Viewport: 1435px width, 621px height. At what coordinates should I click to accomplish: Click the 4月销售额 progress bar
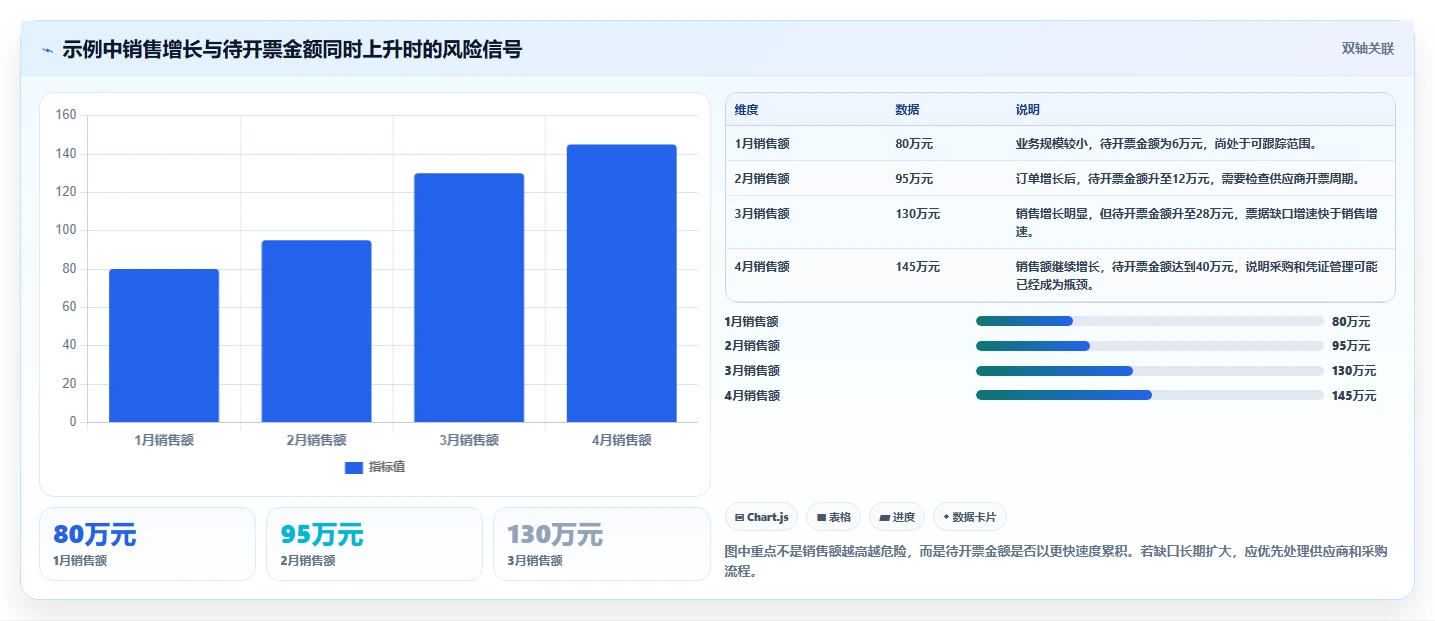click(1150, 395)
